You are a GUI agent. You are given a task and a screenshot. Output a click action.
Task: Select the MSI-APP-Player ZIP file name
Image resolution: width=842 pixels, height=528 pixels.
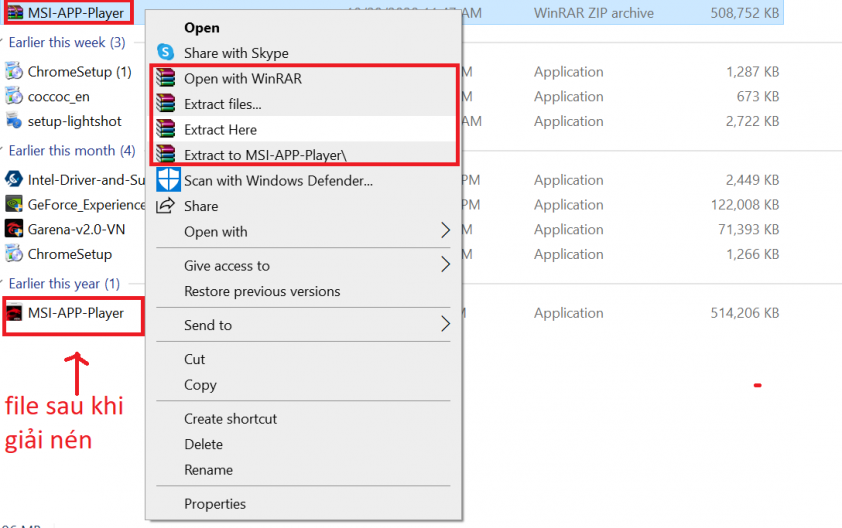point(76,13)
